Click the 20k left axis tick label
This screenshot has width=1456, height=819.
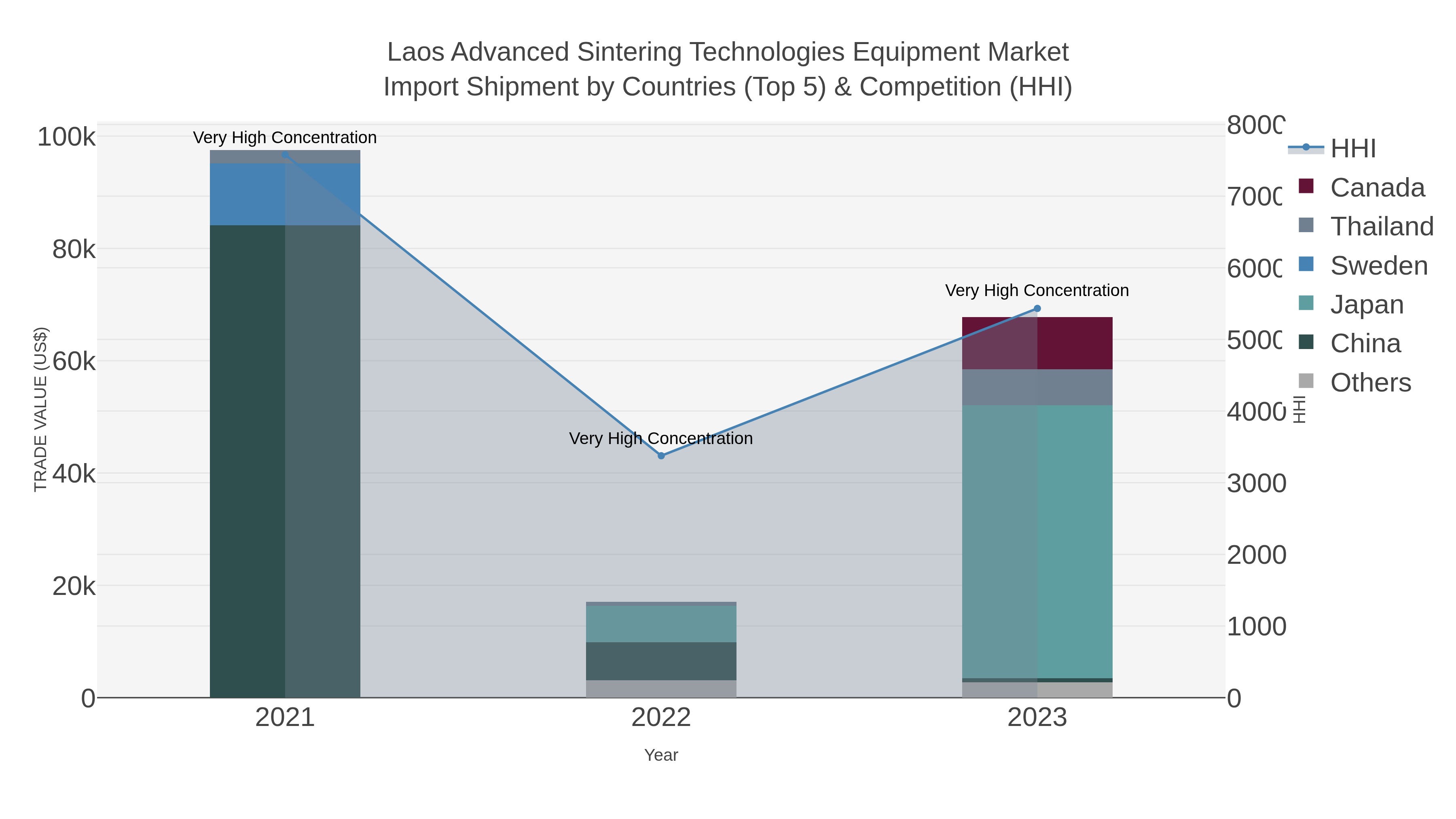coord(74,586)
